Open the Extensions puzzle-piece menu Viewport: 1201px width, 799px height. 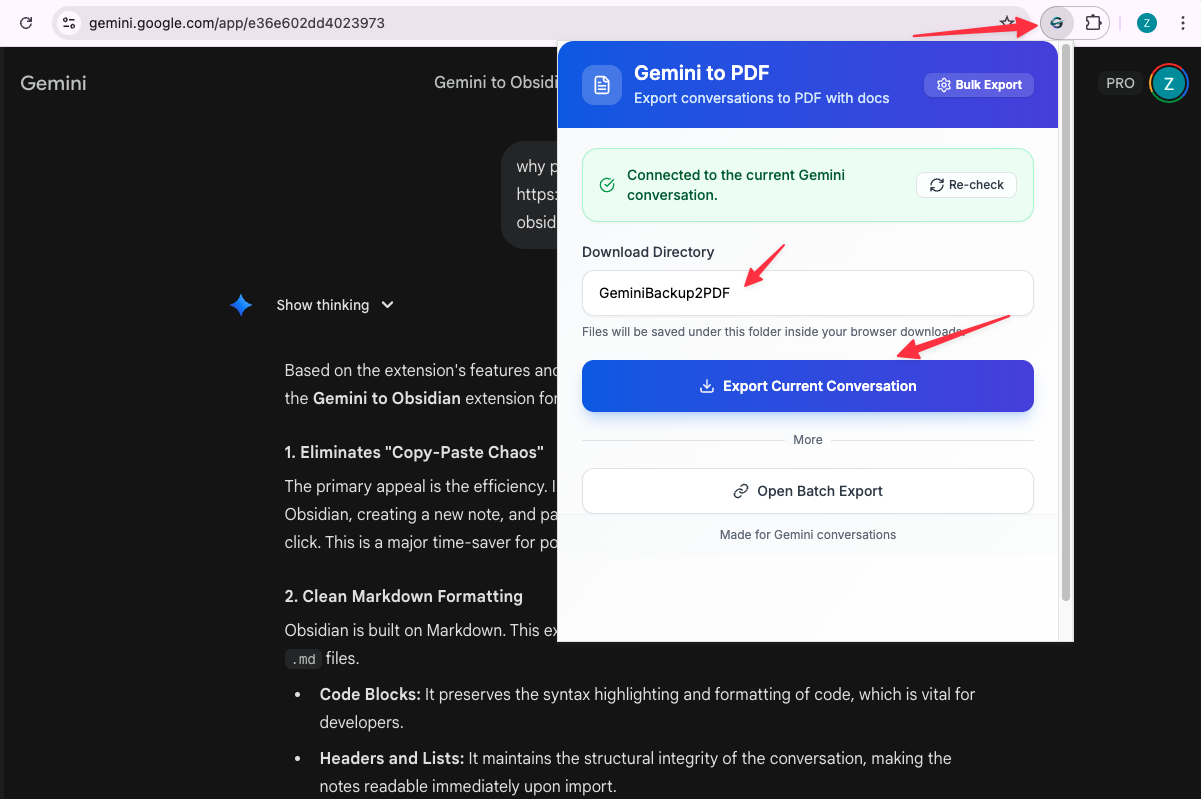(x=1093, y=22)
